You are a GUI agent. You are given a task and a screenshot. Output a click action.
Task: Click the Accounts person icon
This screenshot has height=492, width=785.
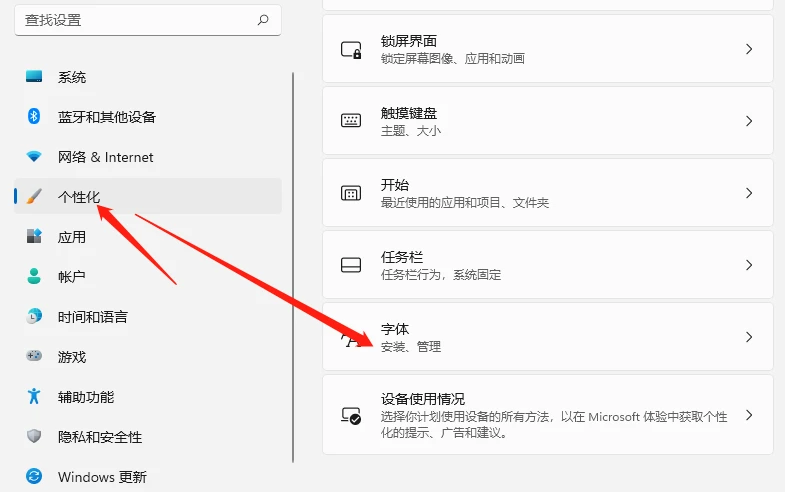34,277
